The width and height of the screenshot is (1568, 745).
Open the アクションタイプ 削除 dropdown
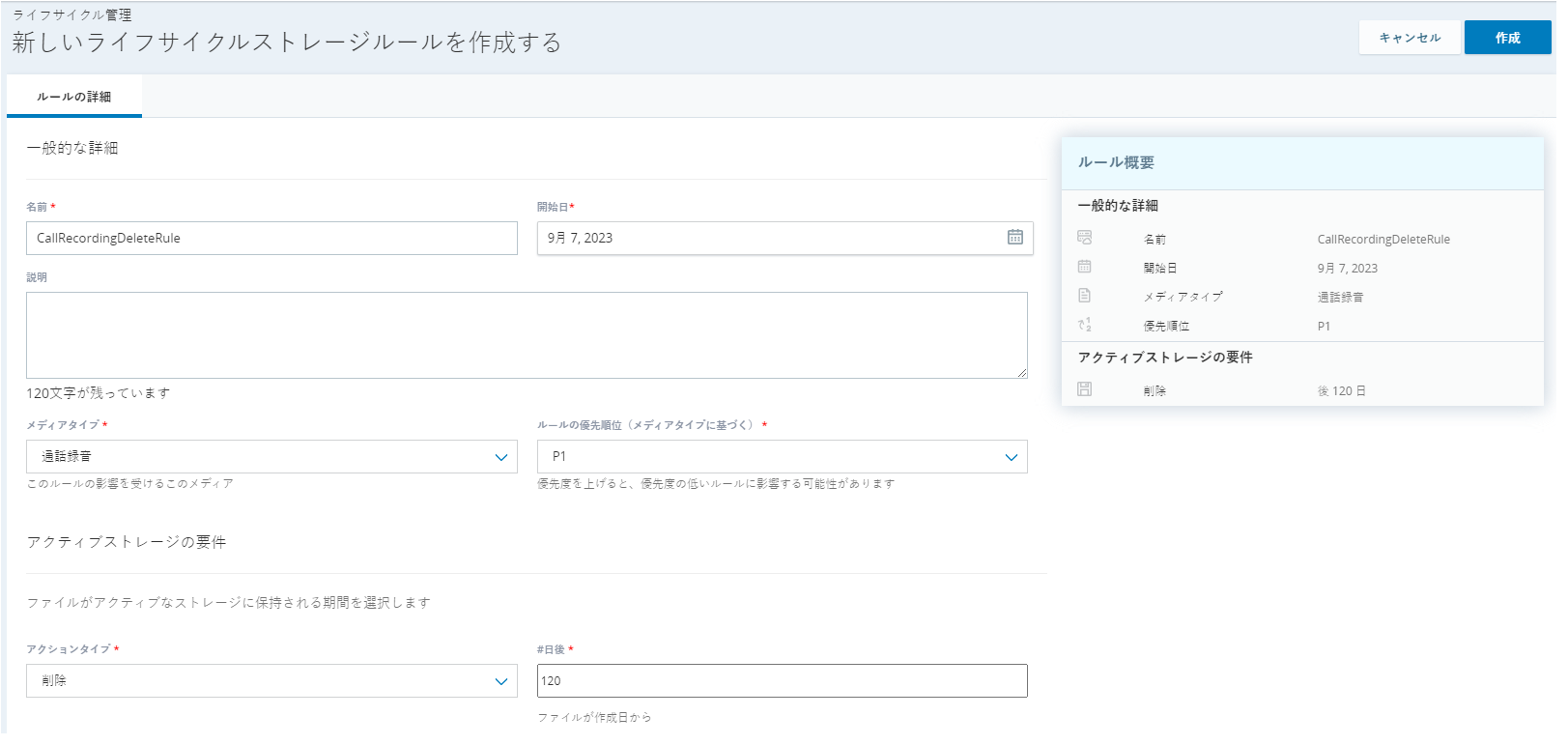click(x=271, y=680)
